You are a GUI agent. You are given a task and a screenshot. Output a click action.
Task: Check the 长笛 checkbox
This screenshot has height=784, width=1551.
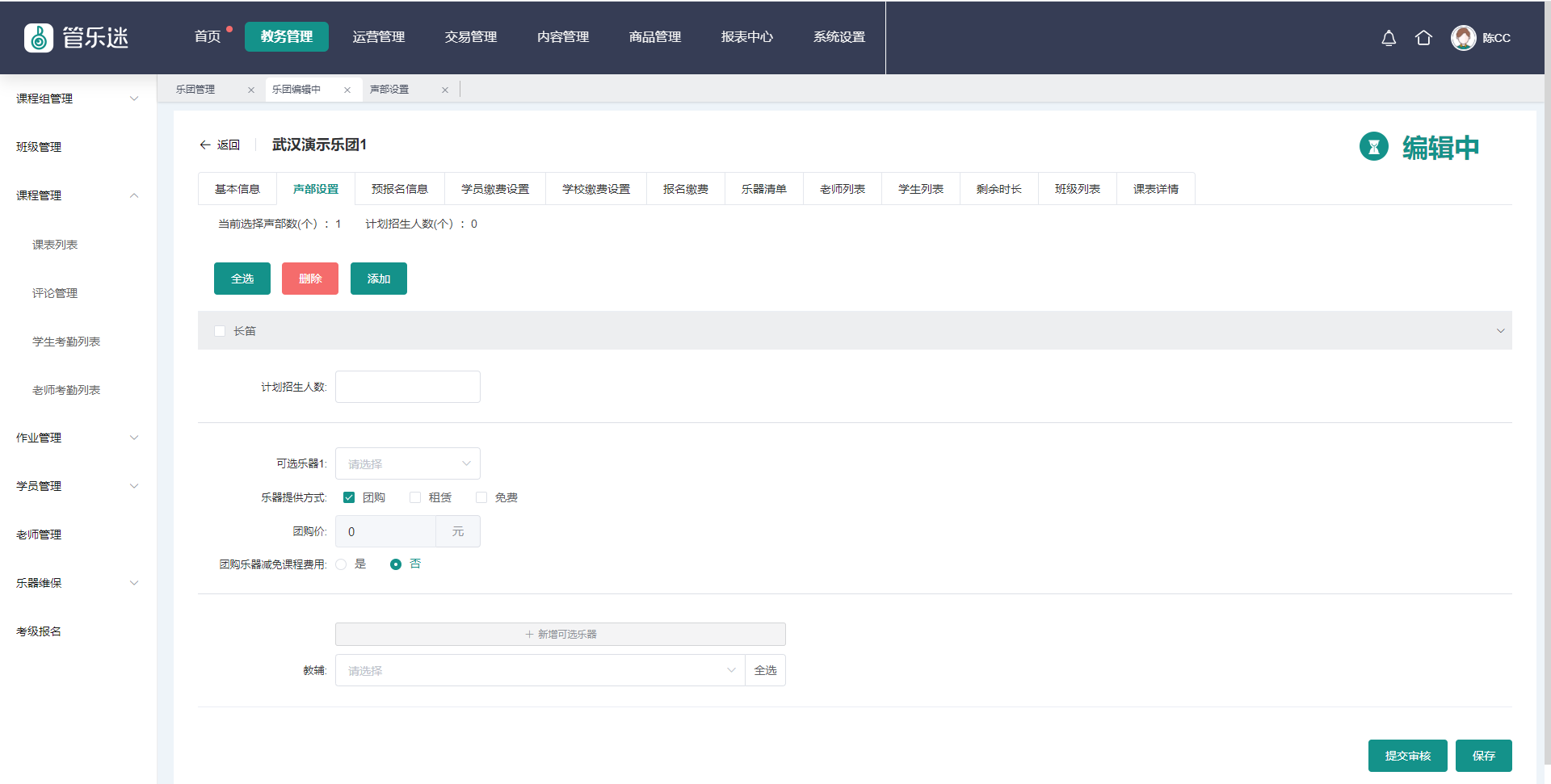[220, 331]
